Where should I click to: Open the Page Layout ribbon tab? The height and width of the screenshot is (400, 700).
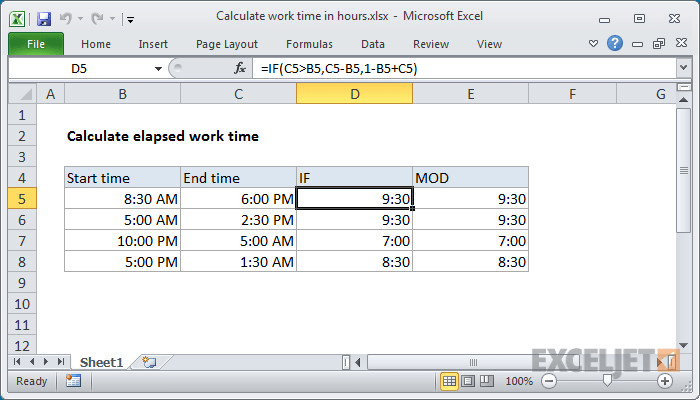(227, 44)
